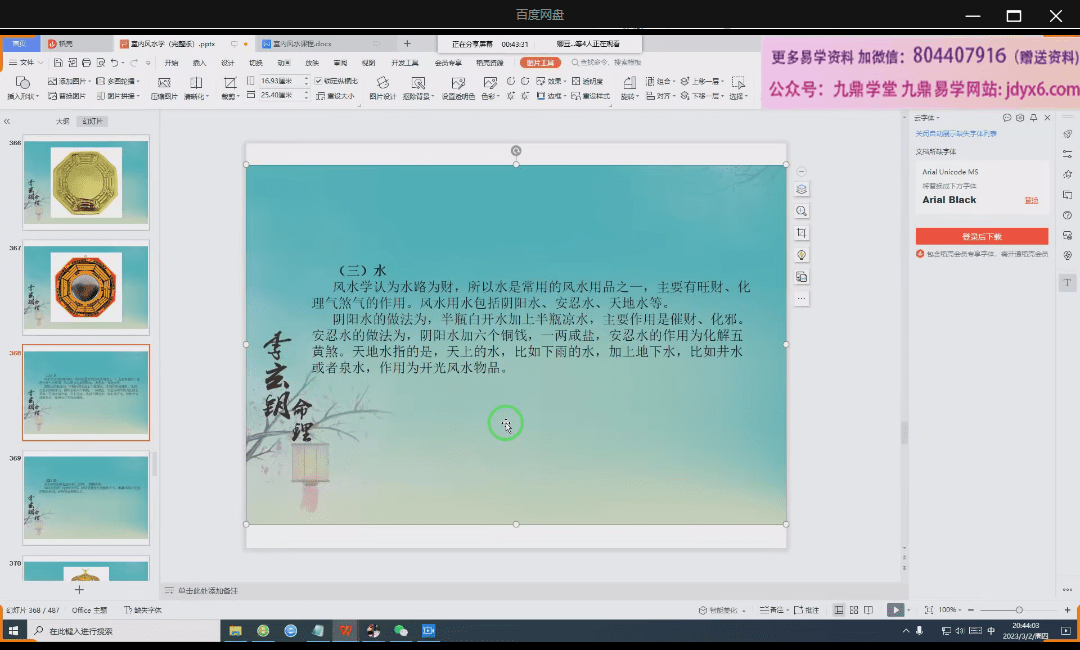Switch sidebar to 大纲 outline view
This screenshot has height=650, width=1080.
[x=63, y=121]
